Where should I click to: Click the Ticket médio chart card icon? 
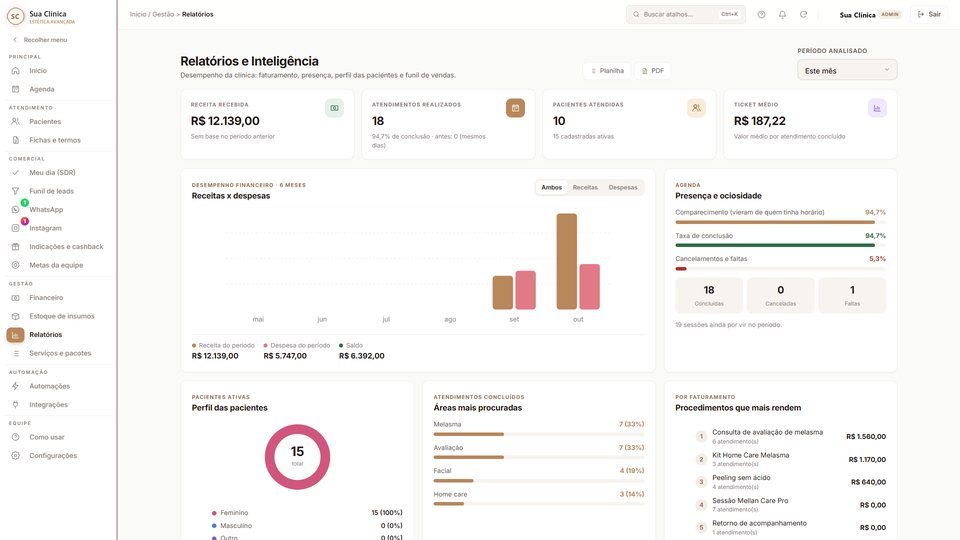point(877,108)
